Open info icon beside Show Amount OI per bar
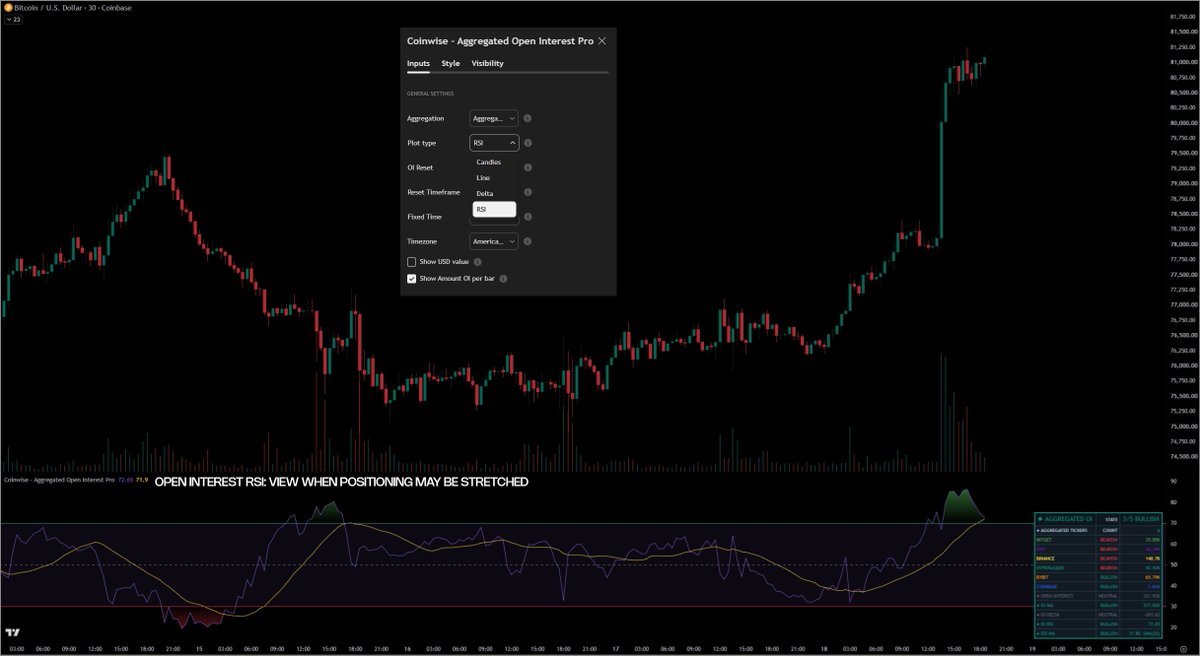The width and height of the screenshot is (1200, 656). pyautogui.click(x=503, y=278)
